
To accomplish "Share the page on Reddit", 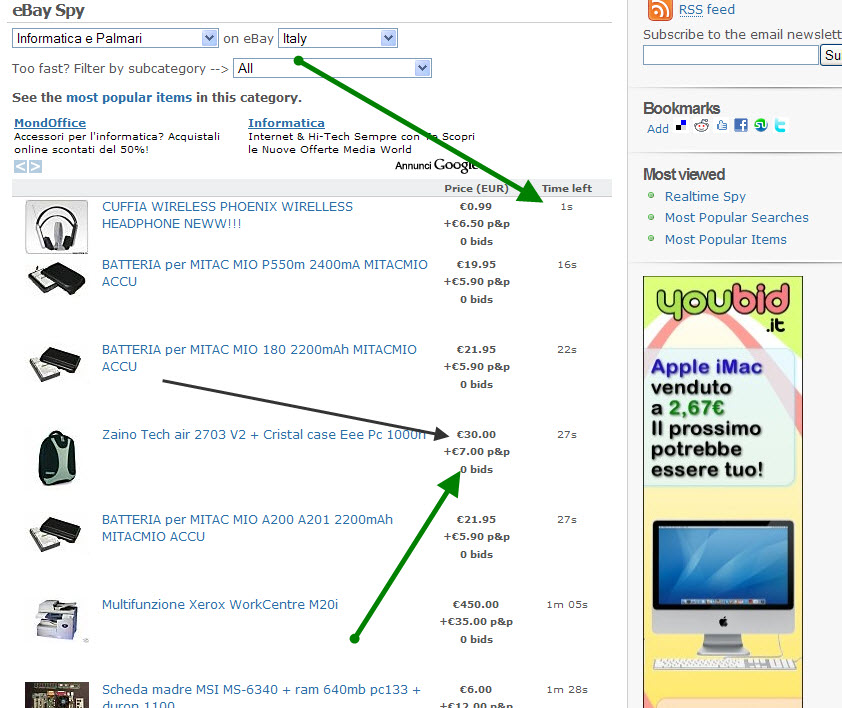I will [x=701, y=126].
